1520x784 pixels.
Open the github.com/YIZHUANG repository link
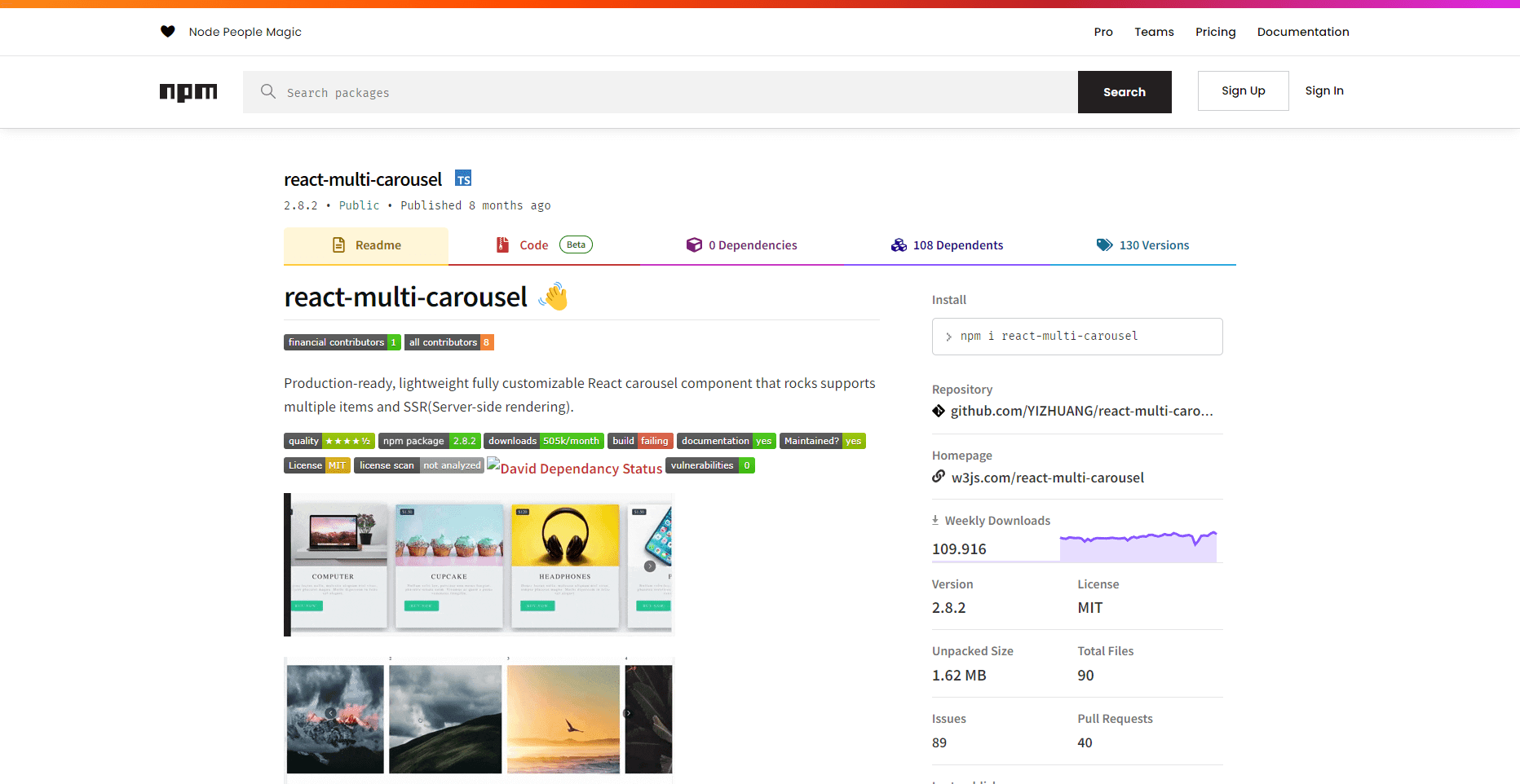coord(1081,411)
